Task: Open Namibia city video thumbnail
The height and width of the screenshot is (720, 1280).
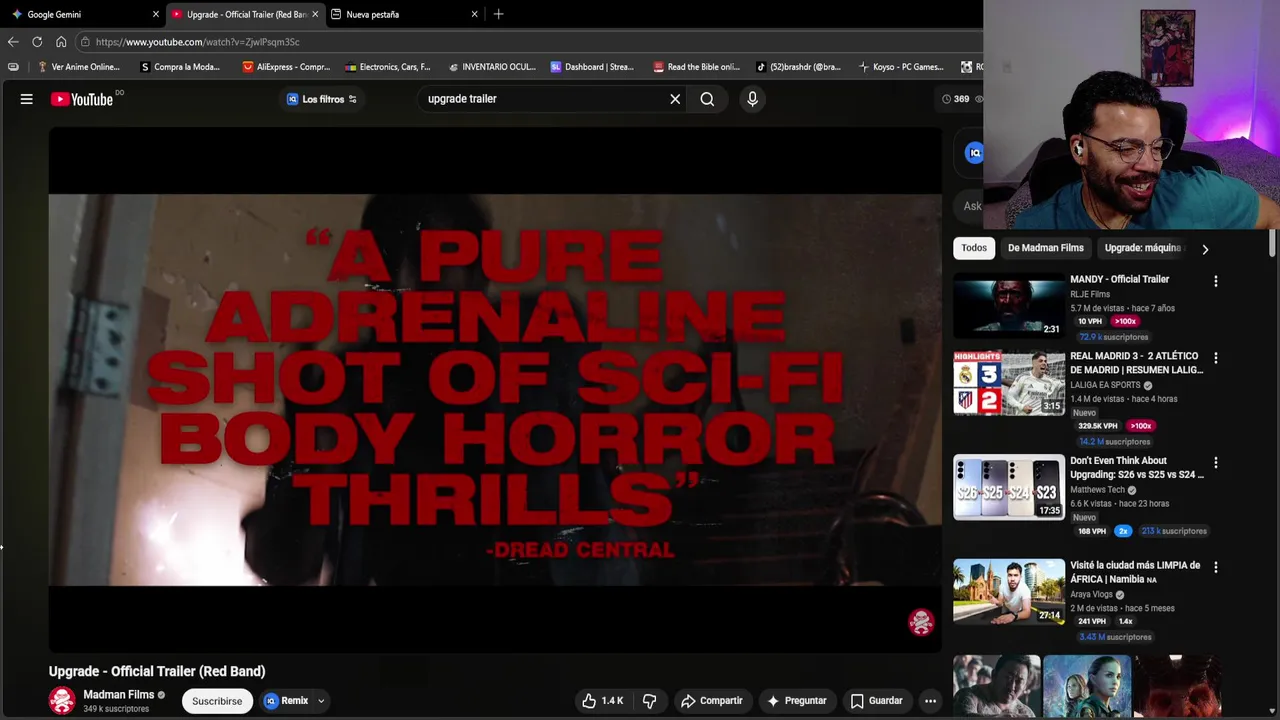Action: click(1009, 591)
